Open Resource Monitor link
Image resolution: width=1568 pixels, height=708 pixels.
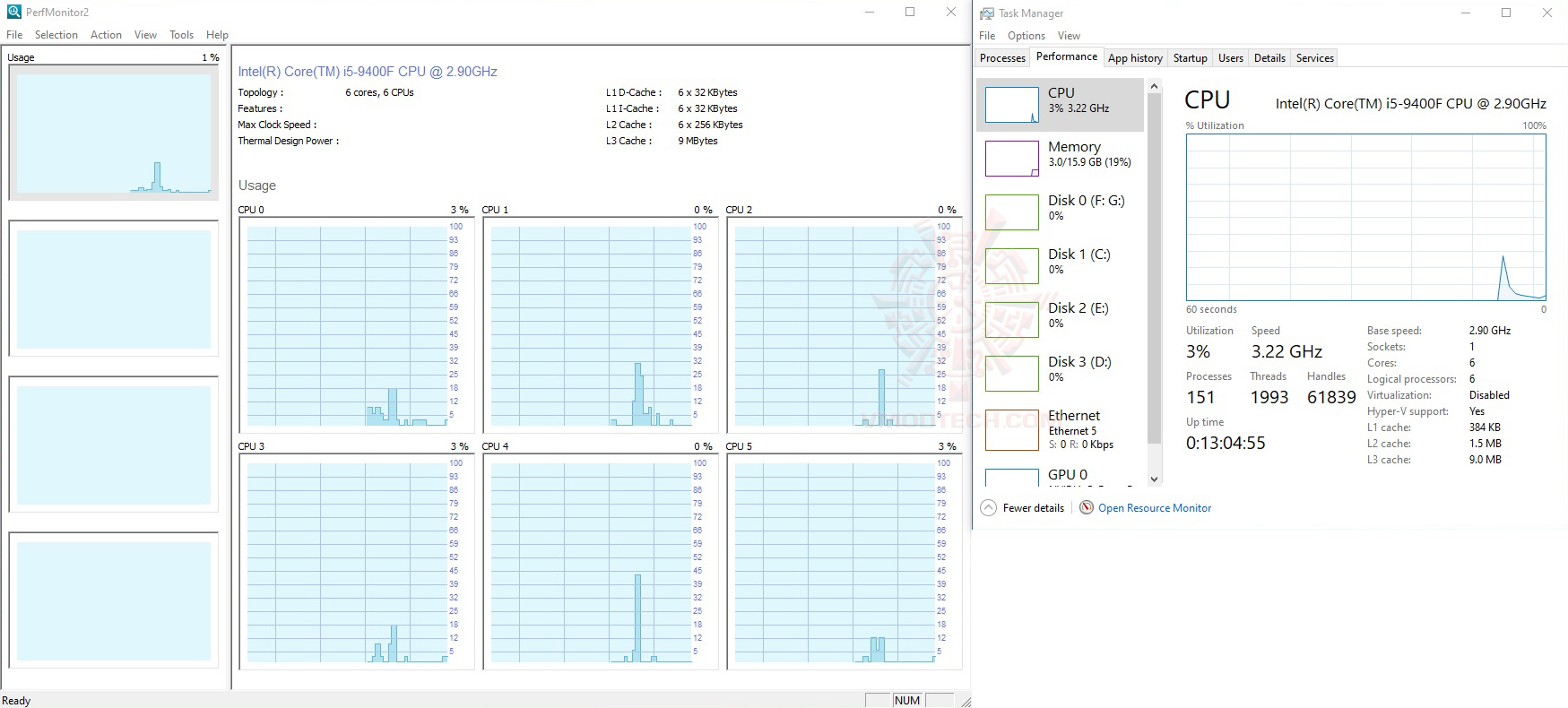coord(1155,508)
